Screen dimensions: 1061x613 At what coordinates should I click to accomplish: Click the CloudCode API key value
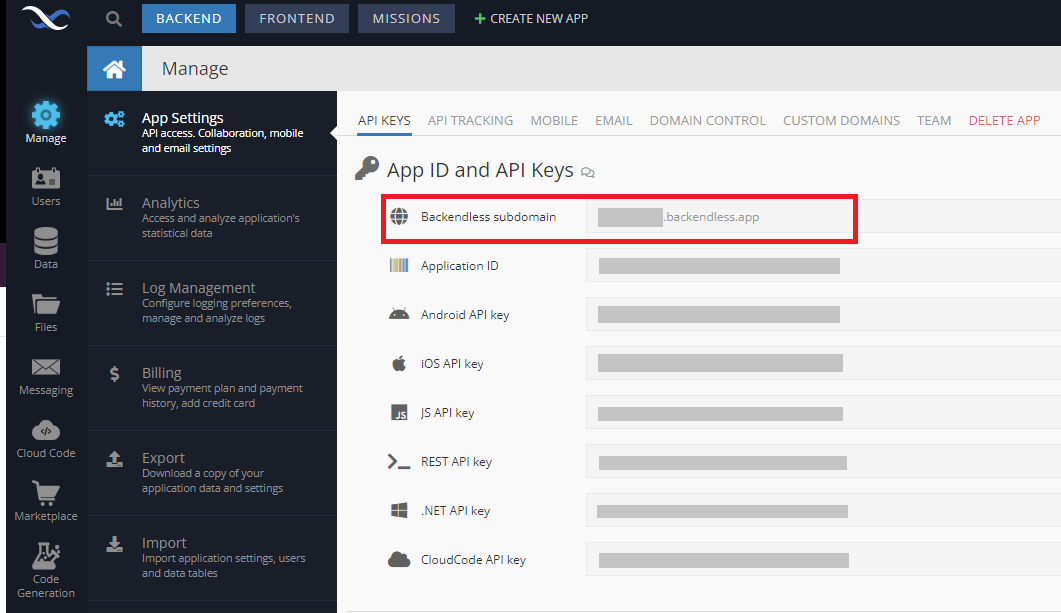pos(823,560)
